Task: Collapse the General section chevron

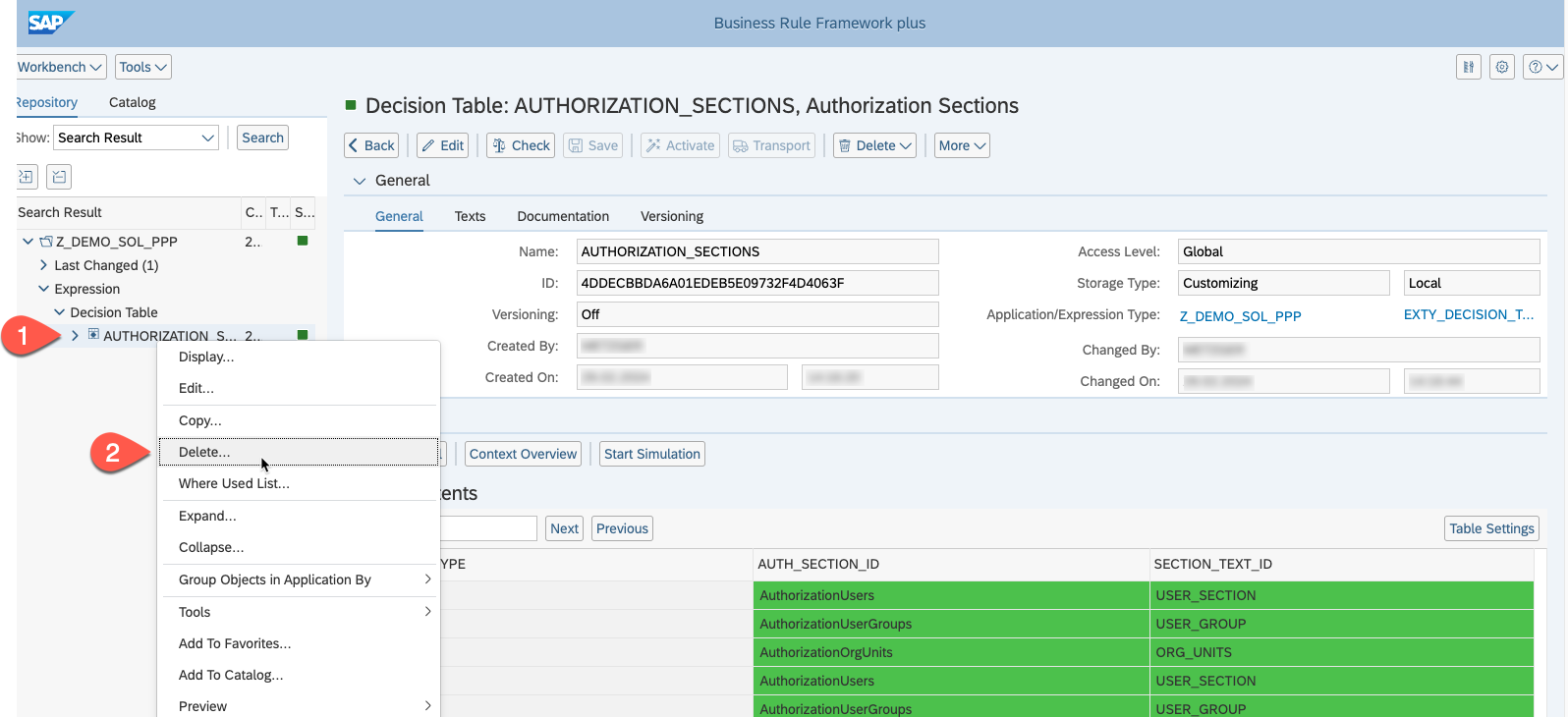Action: pos(360,181)
